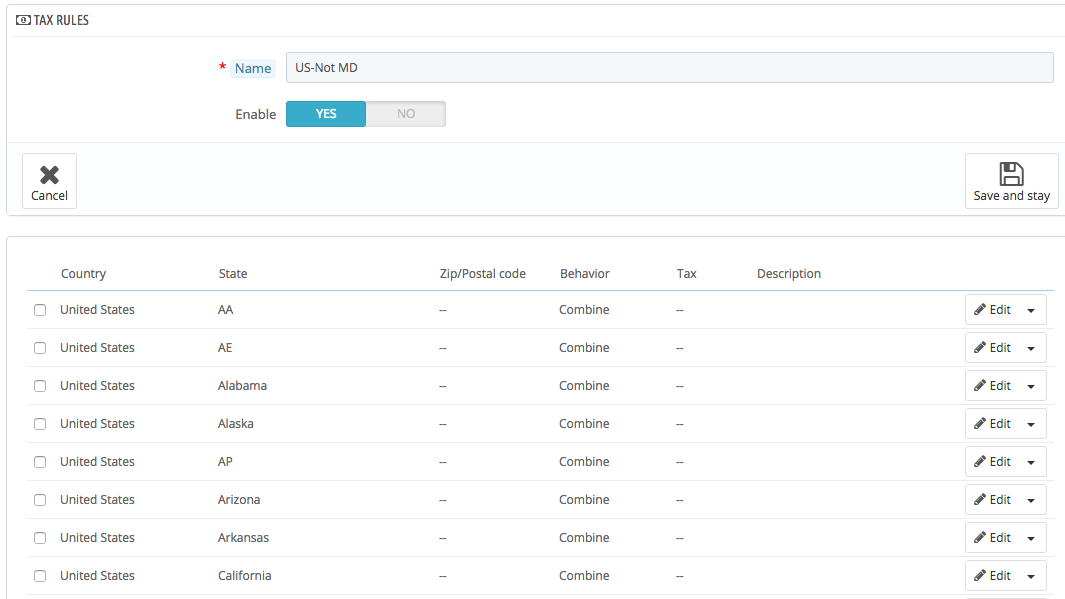The image size is (1065, 599).
Task: Mark the Arkansas row checkbox
Action: coord(40,538)
